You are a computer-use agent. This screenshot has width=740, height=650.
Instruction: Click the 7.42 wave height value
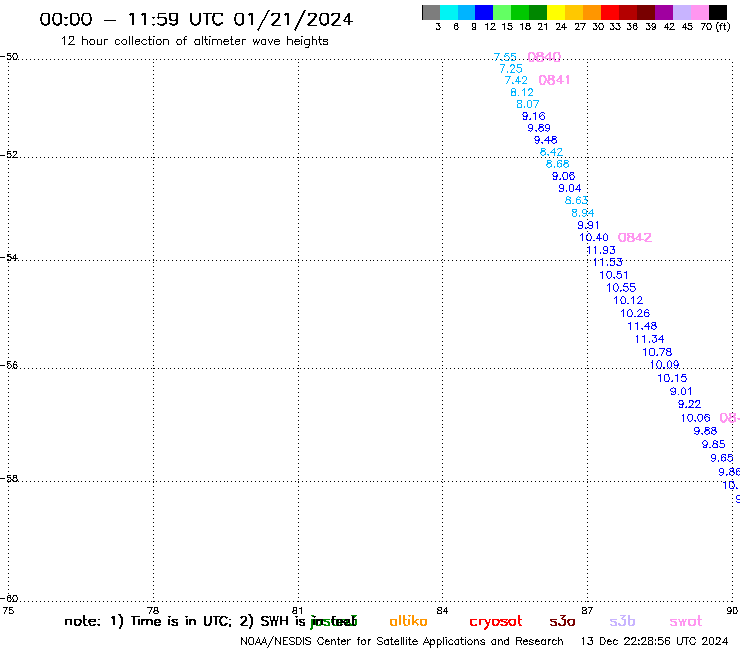click(x=516, y=80)
